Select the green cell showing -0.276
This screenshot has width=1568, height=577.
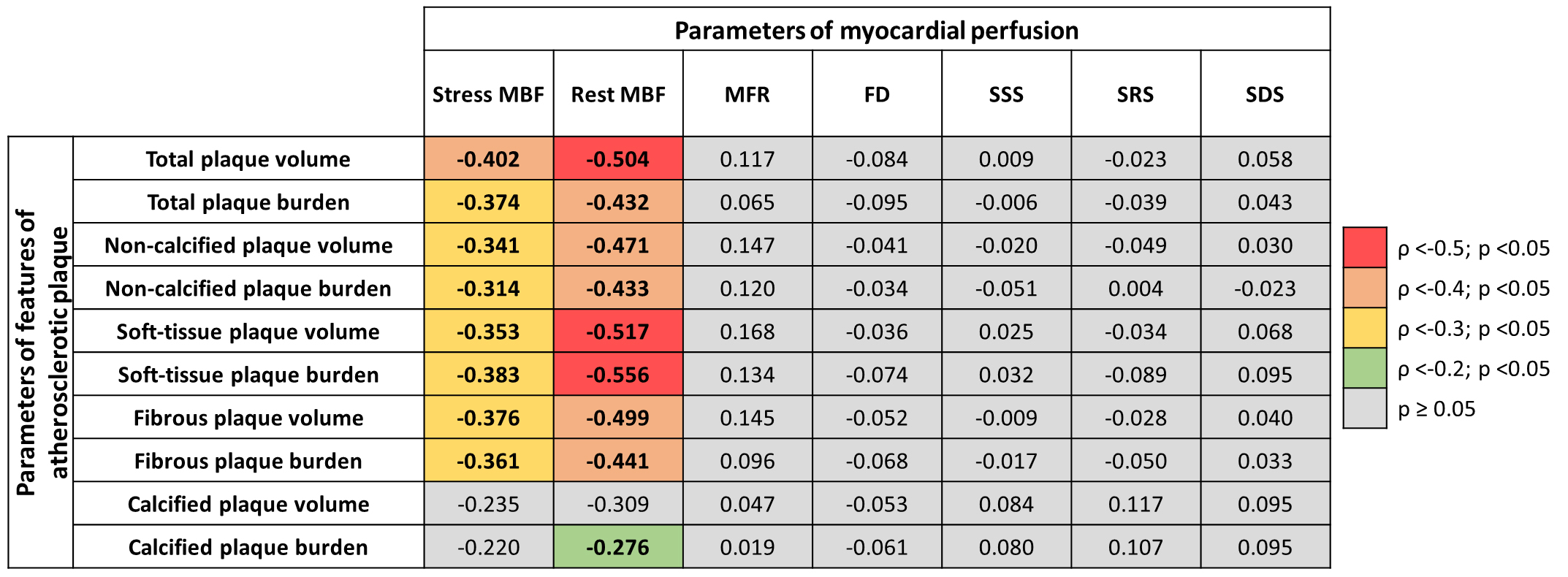618,547
